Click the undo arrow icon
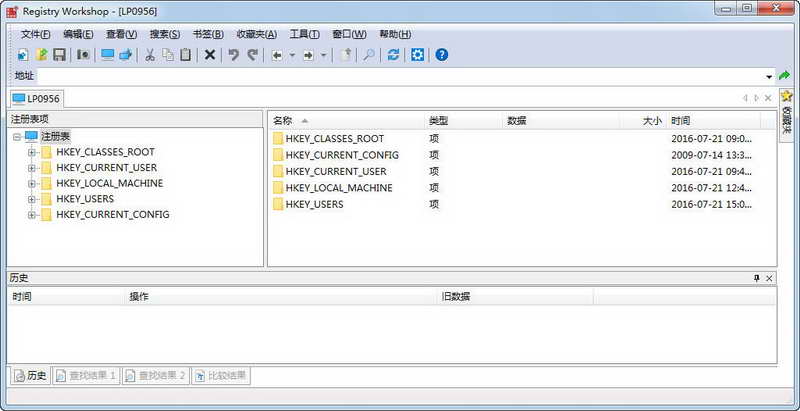 234,55
